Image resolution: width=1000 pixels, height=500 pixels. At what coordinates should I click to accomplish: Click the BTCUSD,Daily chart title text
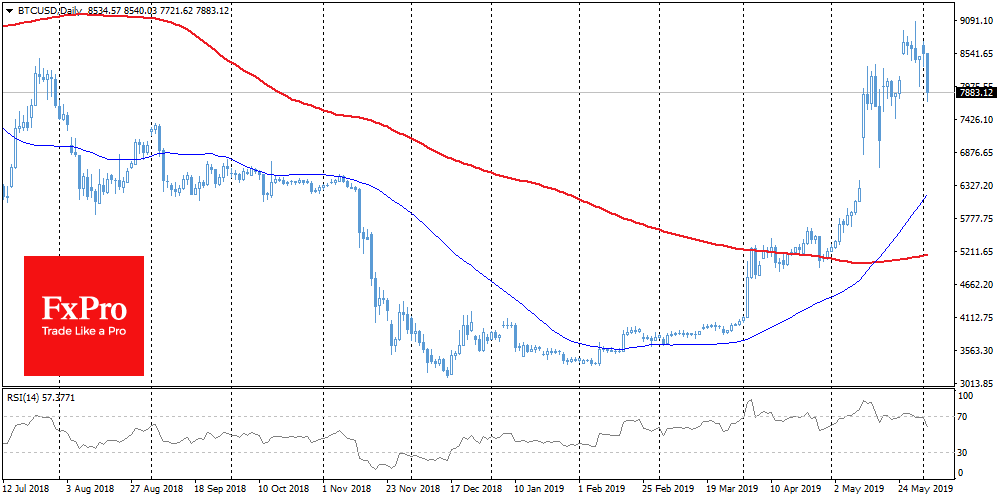coord(52,7)
